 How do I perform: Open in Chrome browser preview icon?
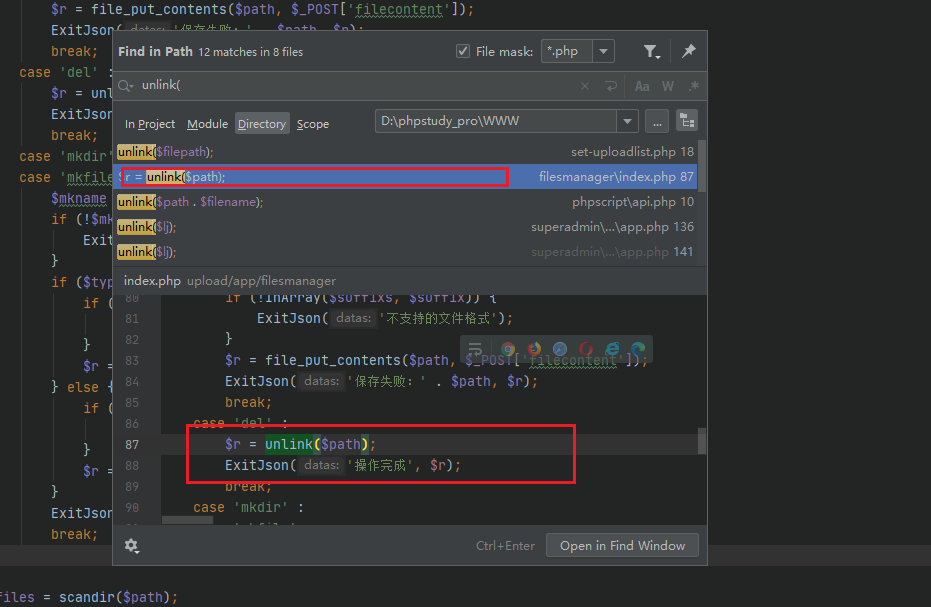(x=508, y=349)
